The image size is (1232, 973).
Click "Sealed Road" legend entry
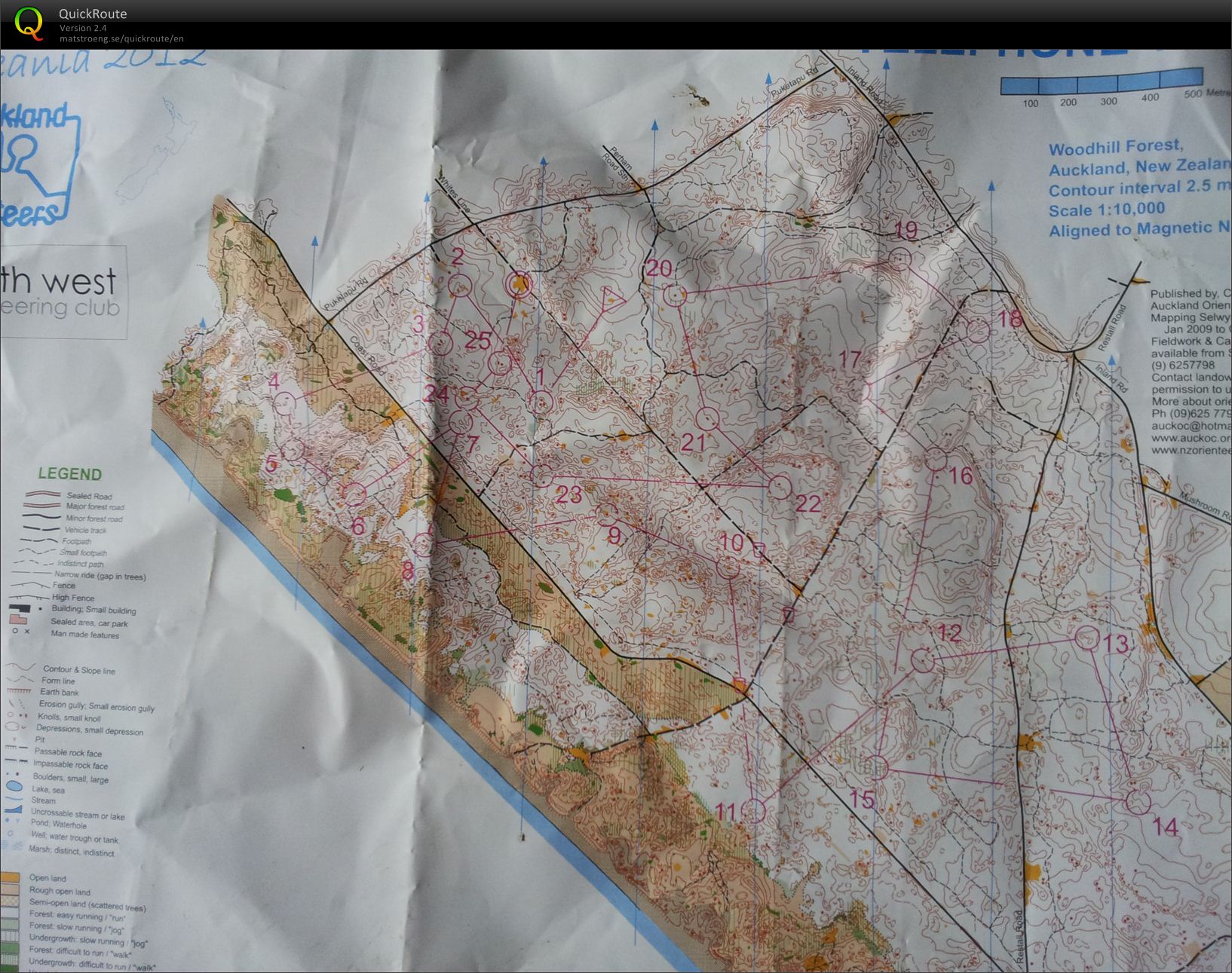click(89, 496)
